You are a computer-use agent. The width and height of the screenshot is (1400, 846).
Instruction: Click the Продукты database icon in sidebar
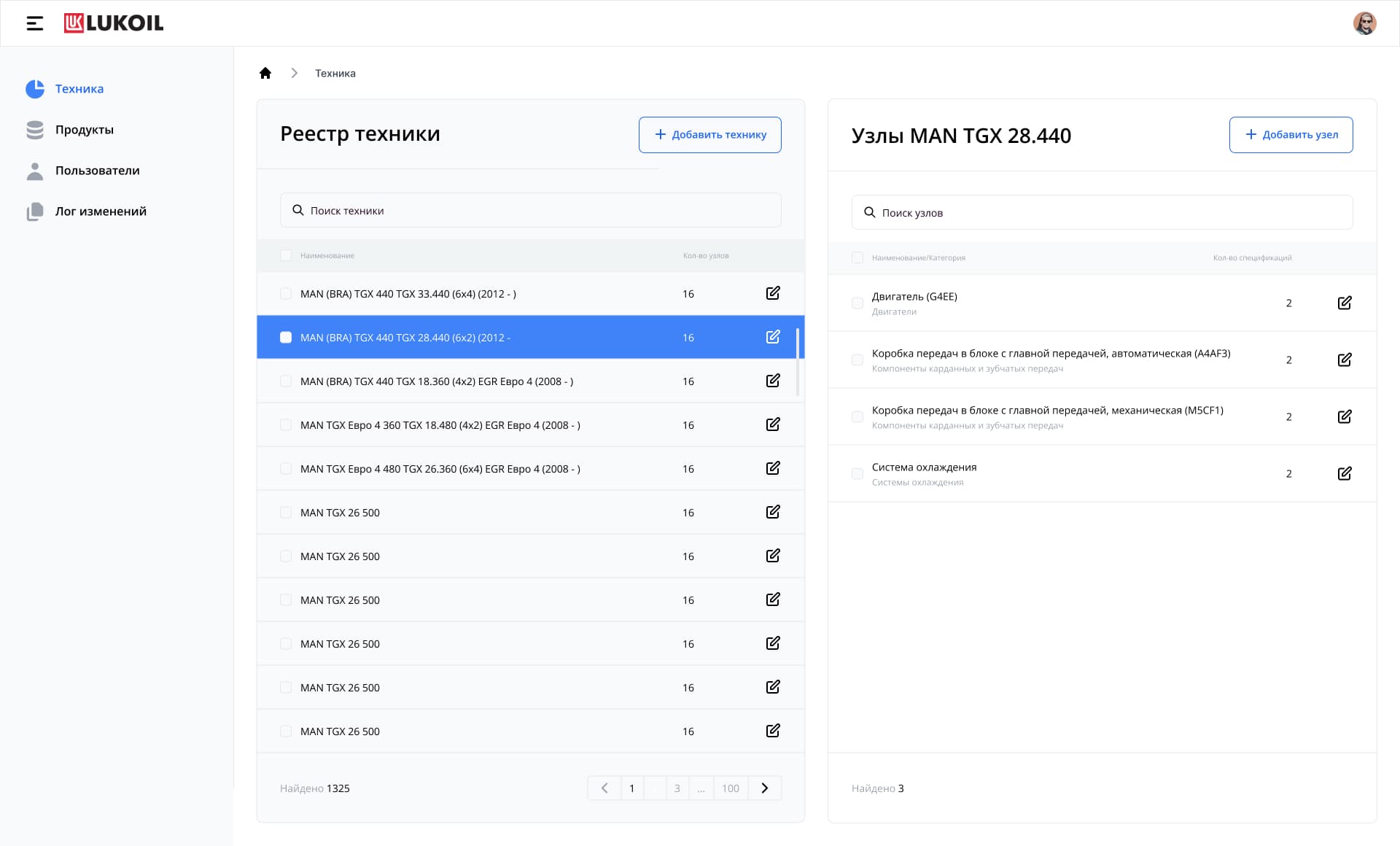pos(35,130)
